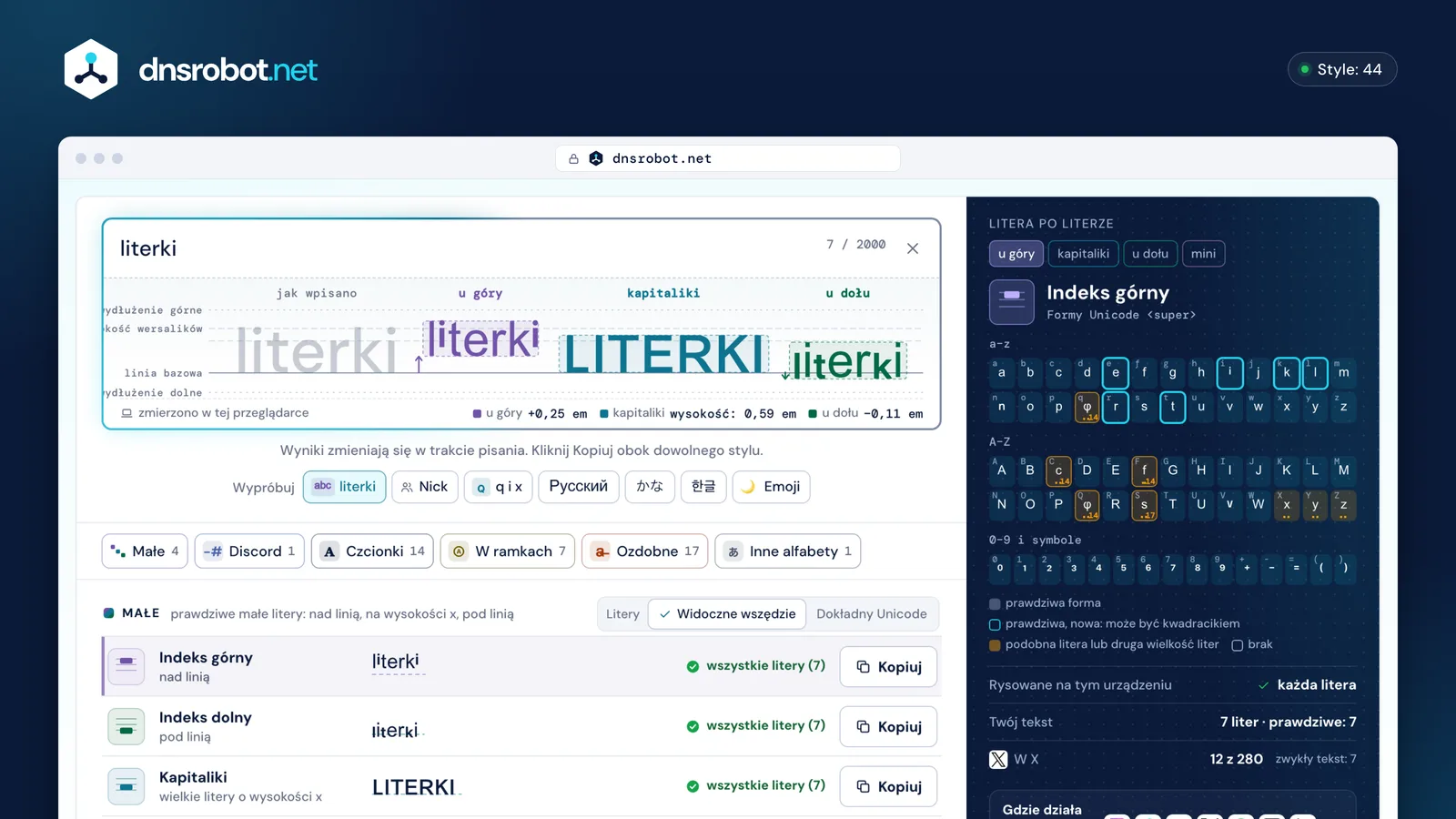Click the Kapitaliki row icon

tap(126, 786)
